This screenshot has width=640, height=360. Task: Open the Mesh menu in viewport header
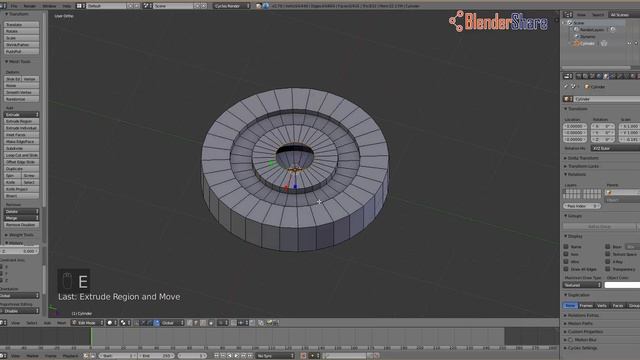coord(61,323)
